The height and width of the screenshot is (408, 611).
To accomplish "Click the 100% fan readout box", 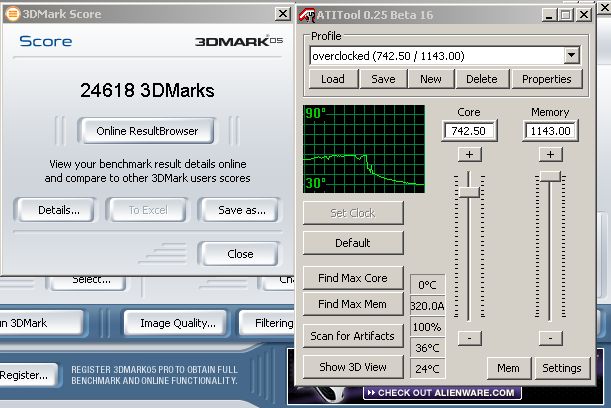I will click(427, 327).
